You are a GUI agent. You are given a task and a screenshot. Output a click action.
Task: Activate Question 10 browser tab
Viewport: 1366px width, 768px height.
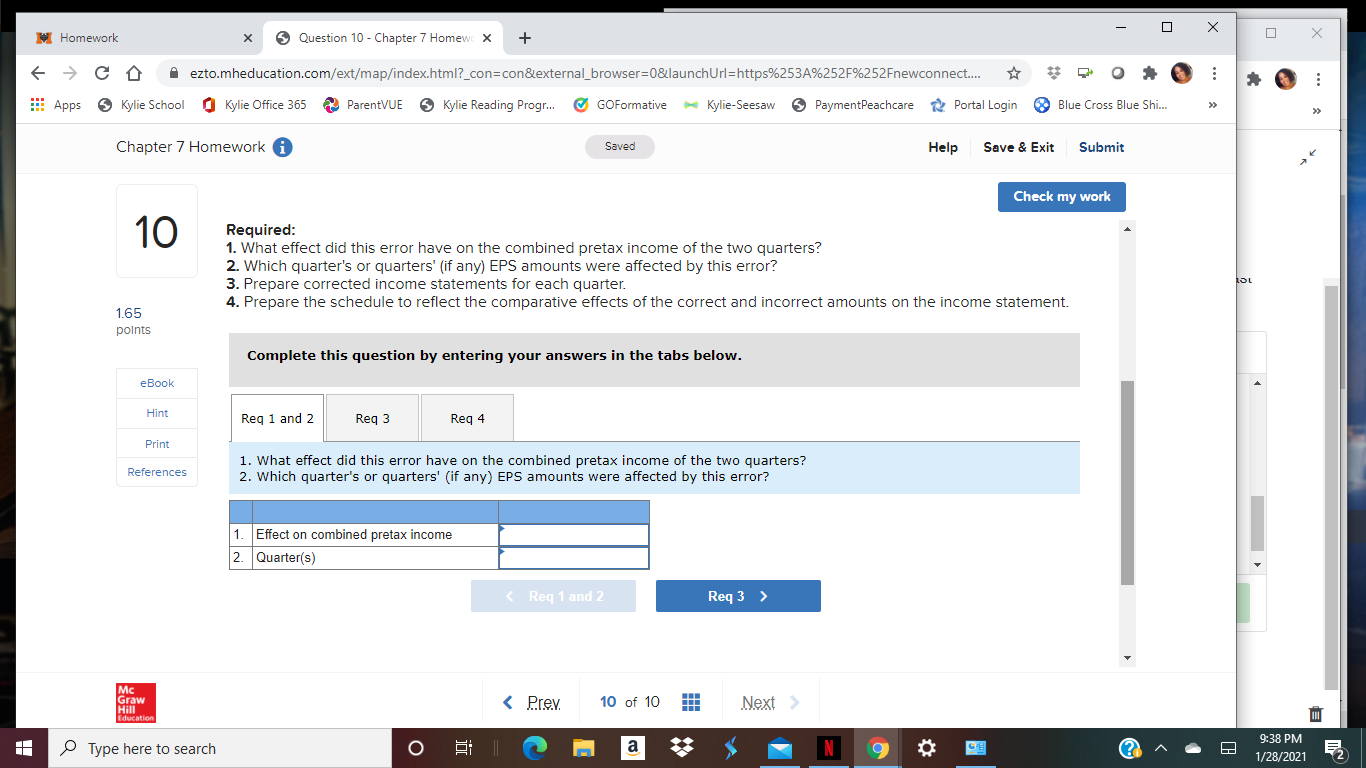(384, 38)
